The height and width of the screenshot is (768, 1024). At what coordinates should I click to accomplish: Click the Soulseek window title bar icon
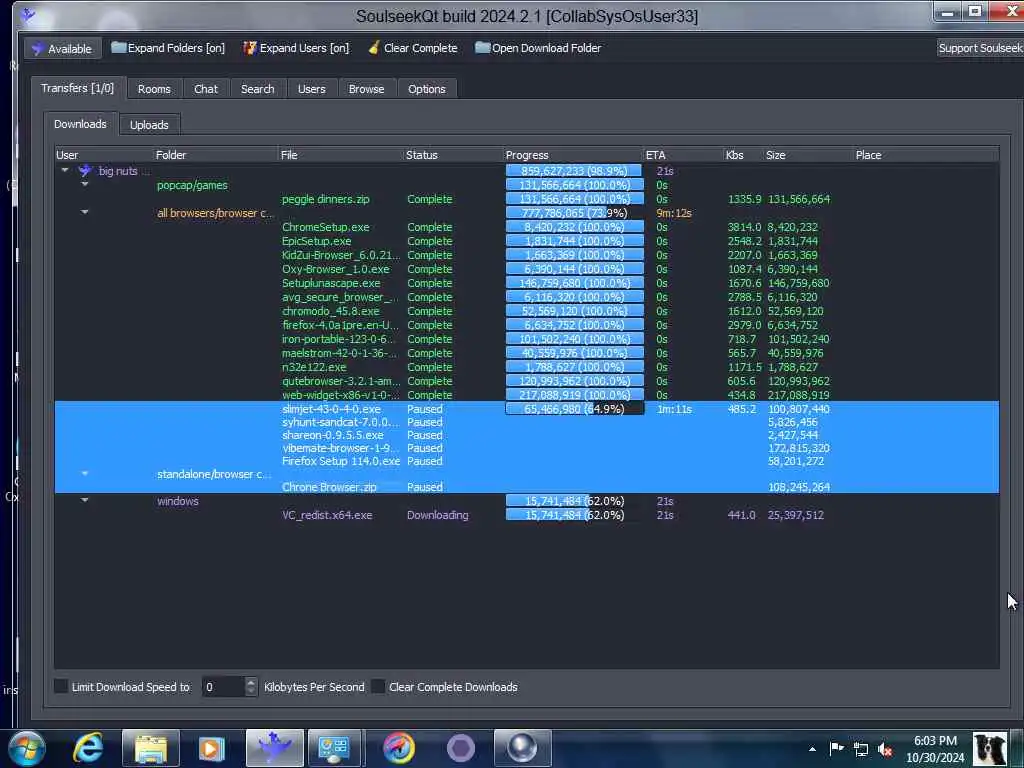pyautogui.click(x=27, y=14)
